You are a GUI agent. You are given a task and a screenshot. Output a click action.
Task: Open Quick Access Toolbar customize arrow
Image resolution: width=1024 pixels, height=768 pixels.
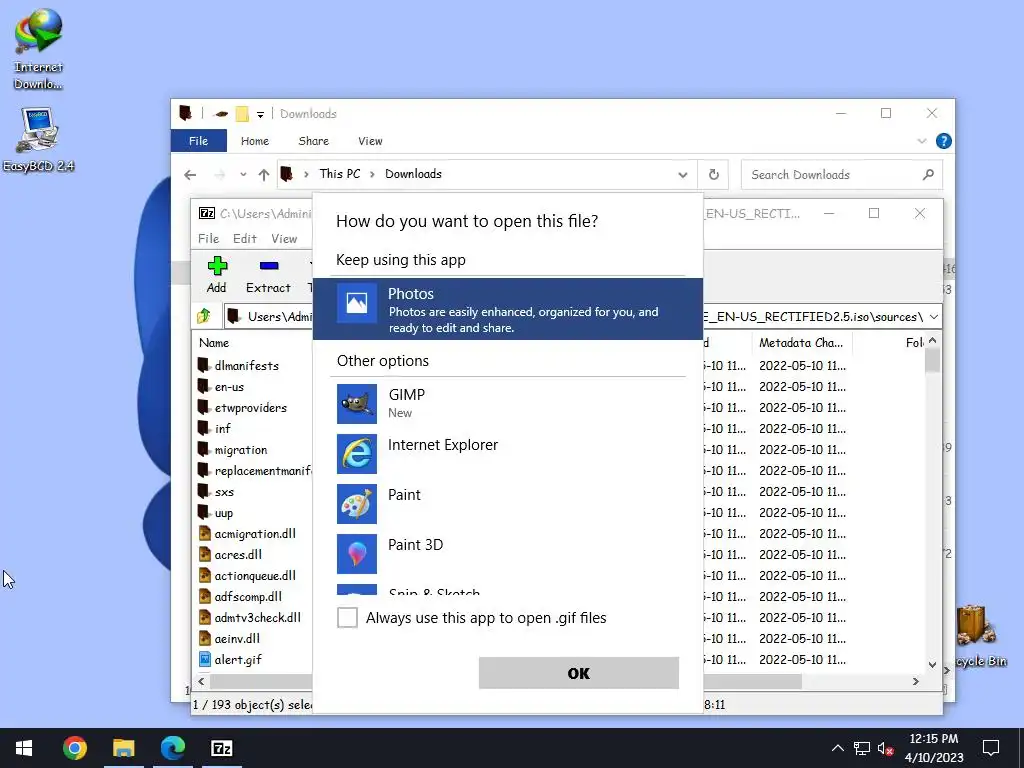[x=260, y=114]
